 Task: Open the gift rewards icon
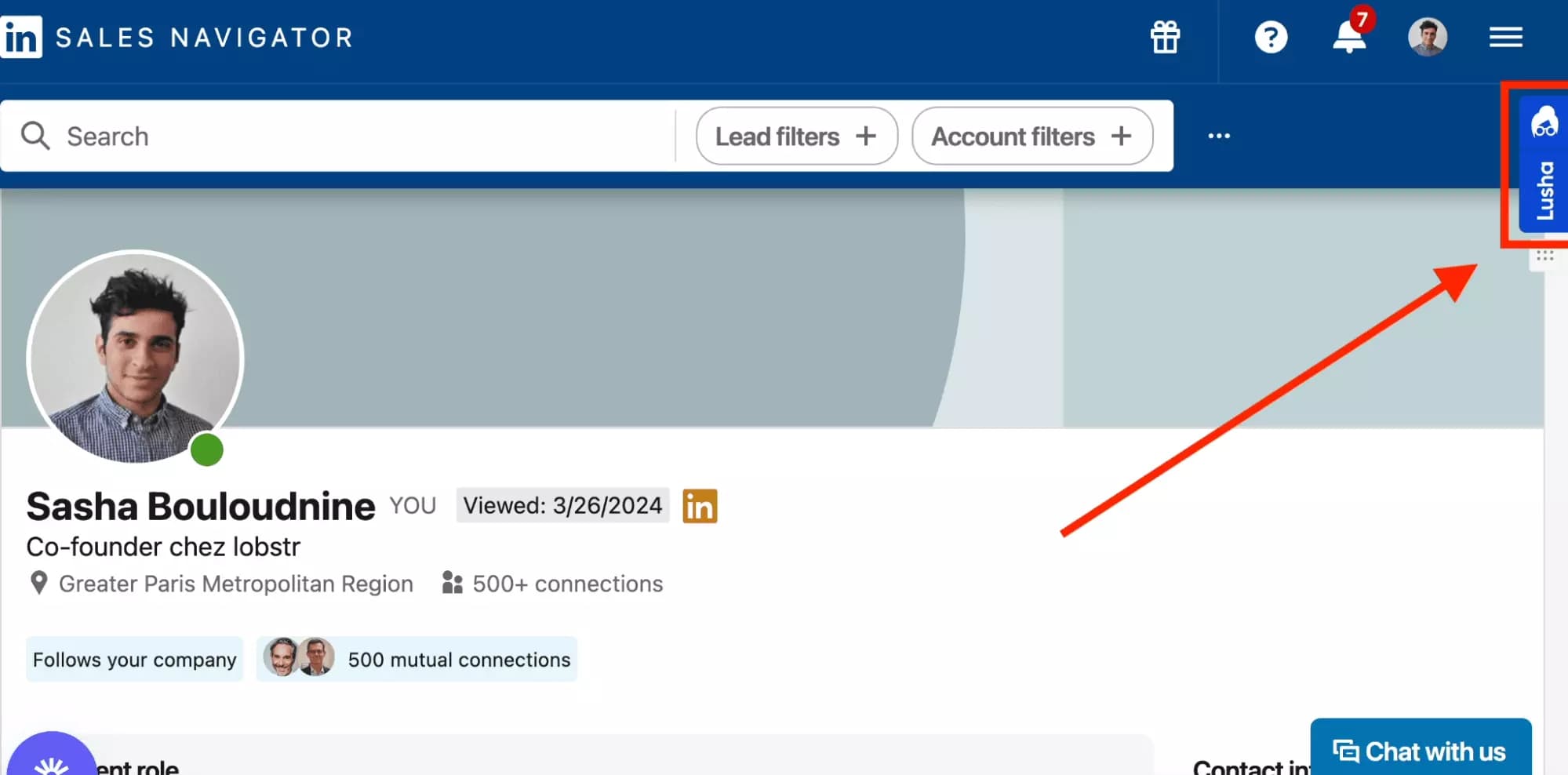pyautogui.click(x=1164, y=36)
